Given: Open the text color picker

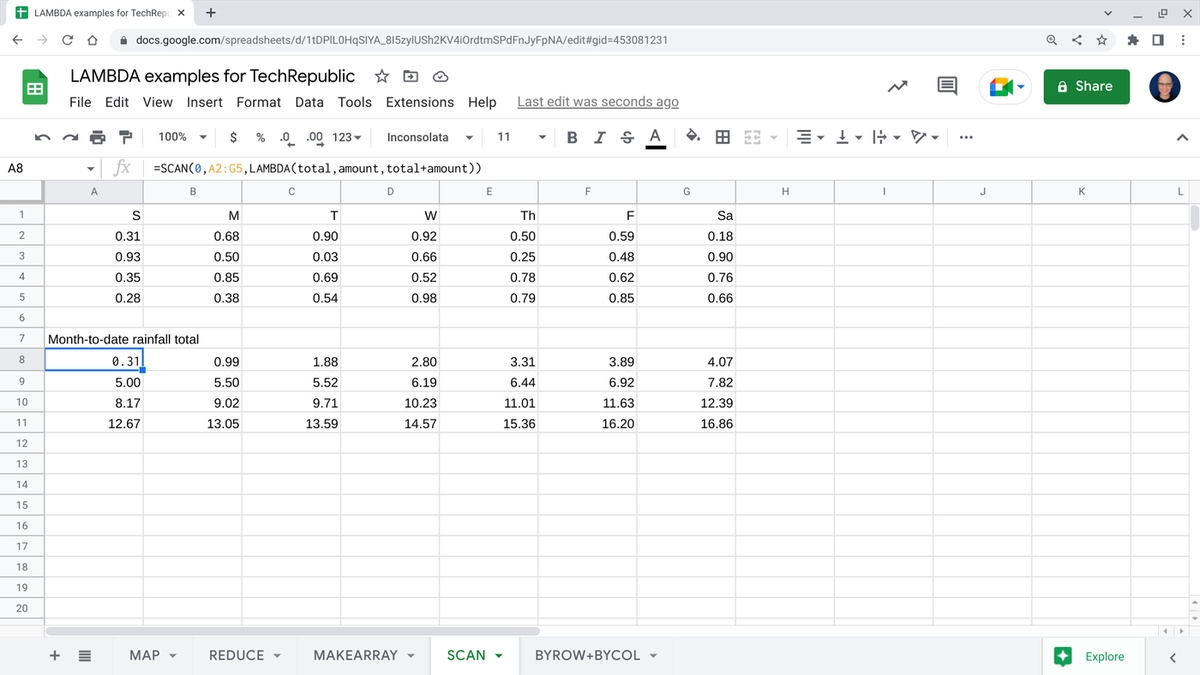Looking at the screenshot, I should (x=654, y=137).
